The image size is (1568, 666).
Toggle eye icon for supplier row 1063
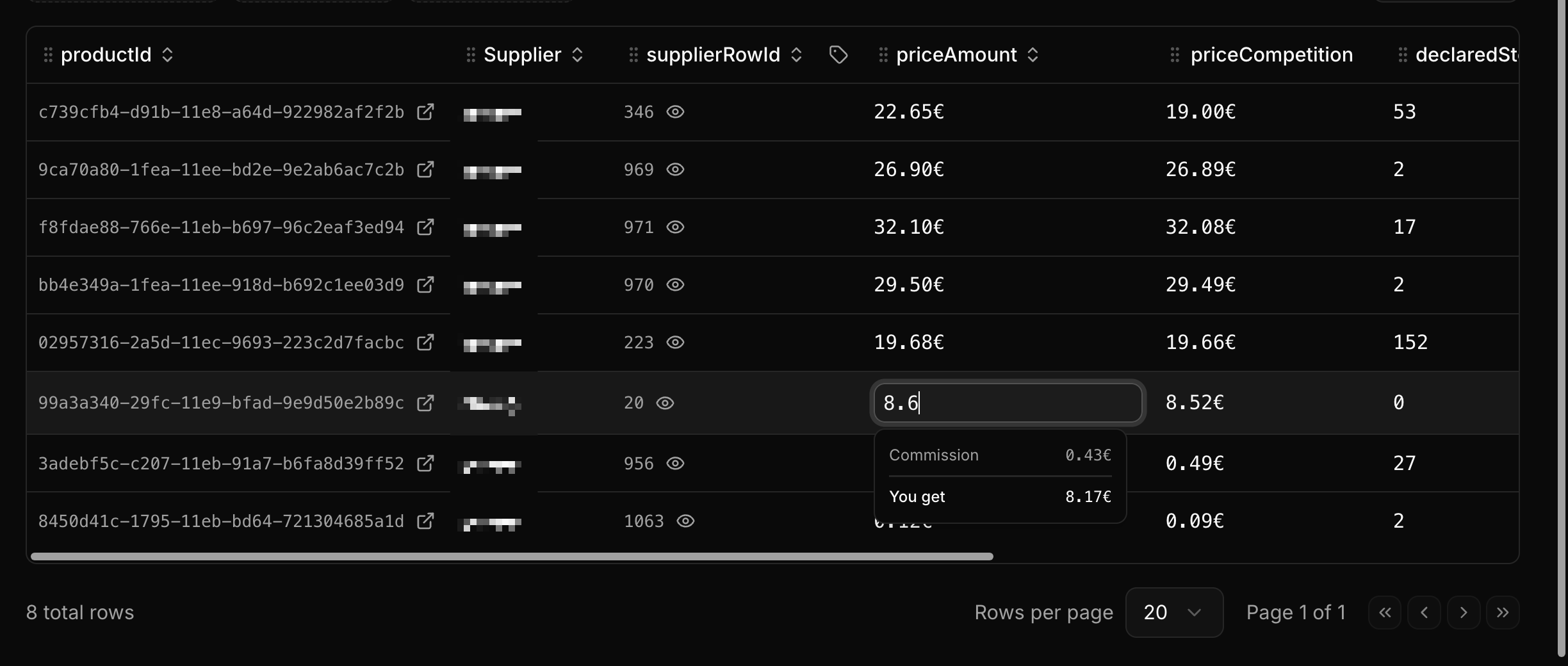685,521
